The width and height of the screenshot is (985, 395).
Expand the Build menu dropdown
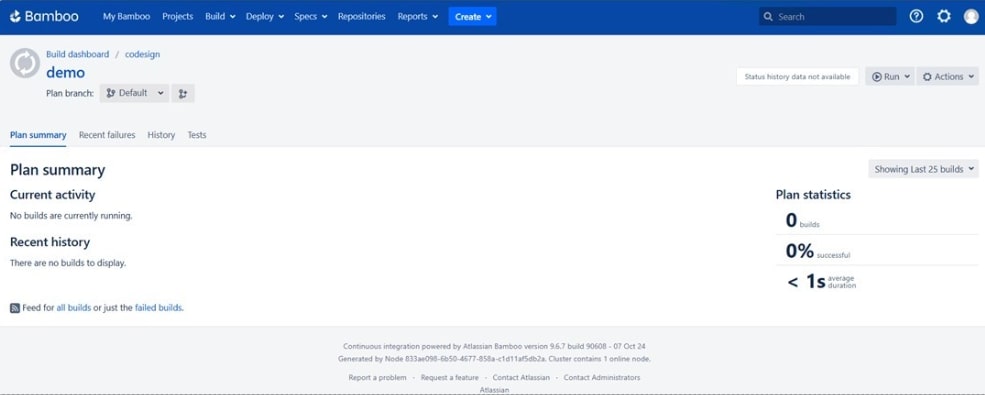tap(220, 16)
